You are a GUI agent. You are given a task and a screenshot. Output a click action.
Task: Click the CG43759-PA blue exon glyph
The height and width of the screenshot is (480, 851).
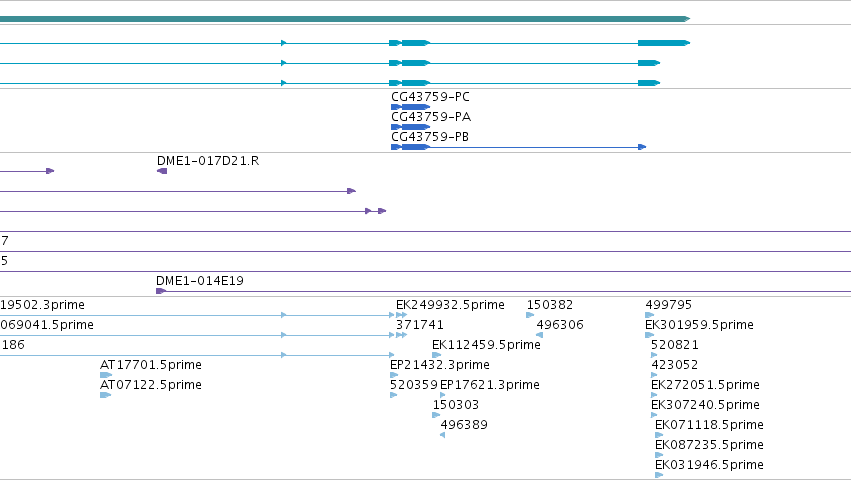click(x=411, y=127)
